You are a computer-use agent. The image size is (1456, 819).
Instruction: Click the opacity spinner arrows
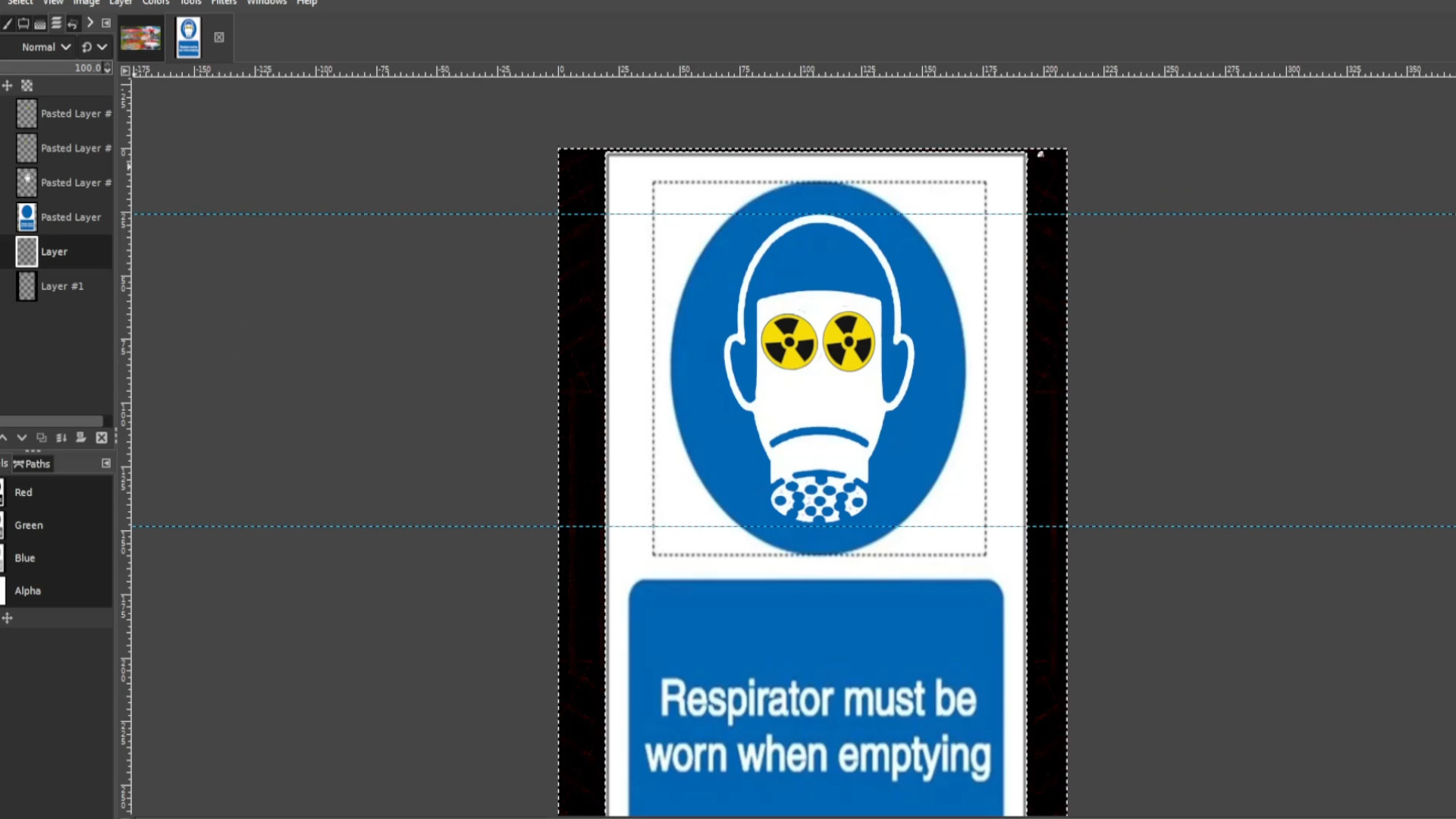coord(108,67)
